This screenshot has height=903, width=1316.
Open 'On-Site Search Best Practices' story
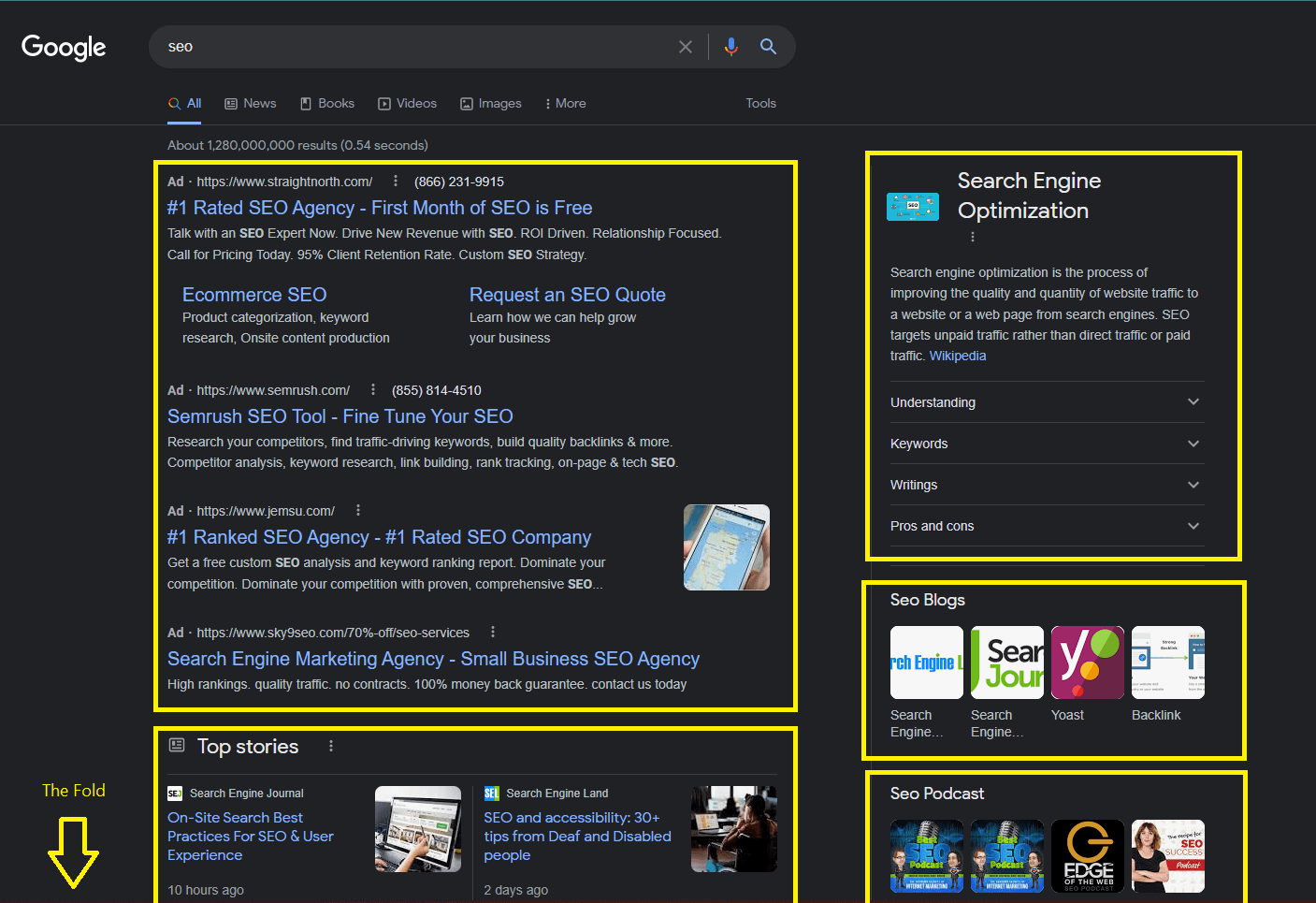coord(251,837)
